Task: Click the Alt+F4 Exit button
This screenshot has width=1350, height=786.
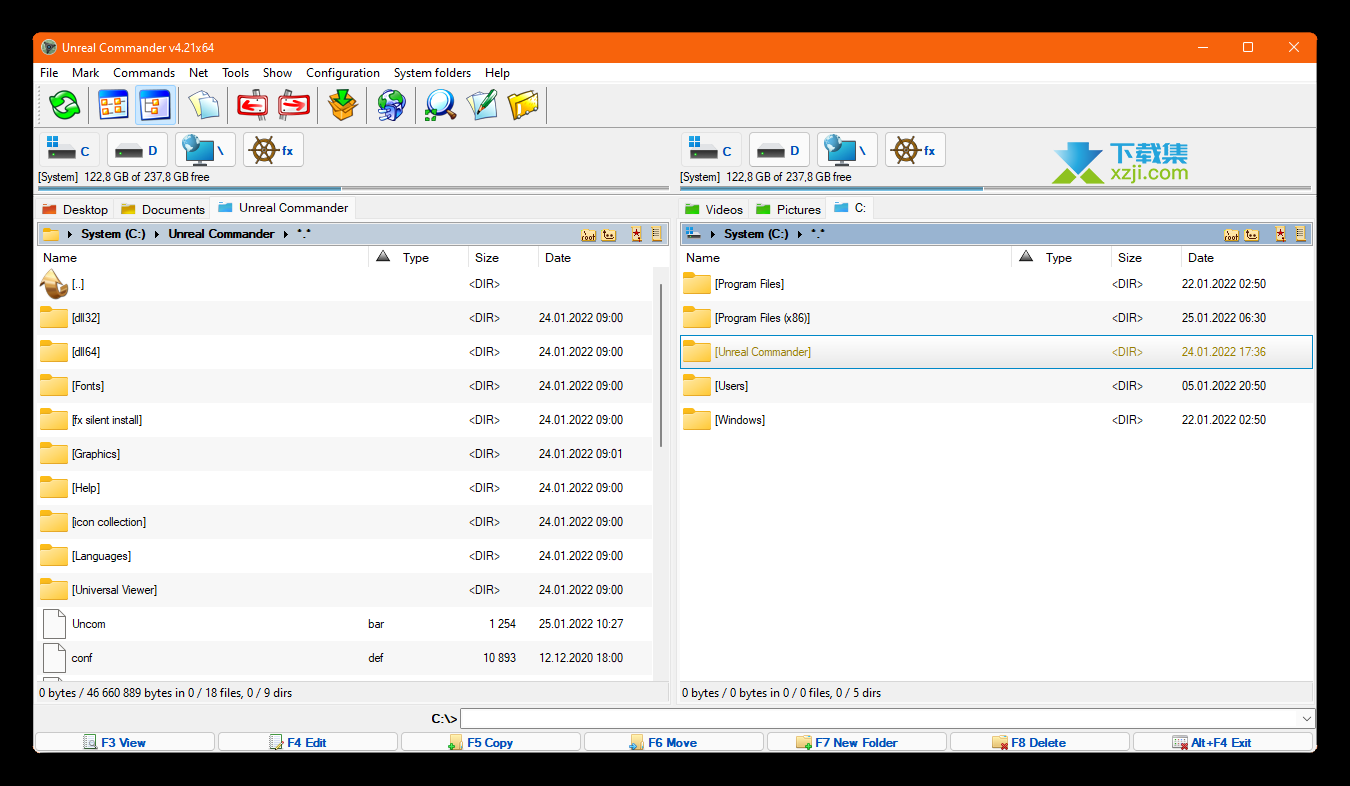Action: (x=1222, y=742)
